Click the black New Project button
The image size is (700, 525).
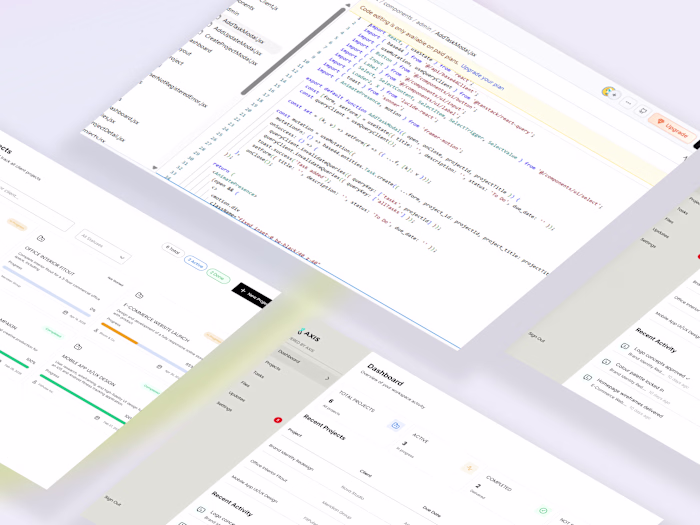(x=253, y=295)
